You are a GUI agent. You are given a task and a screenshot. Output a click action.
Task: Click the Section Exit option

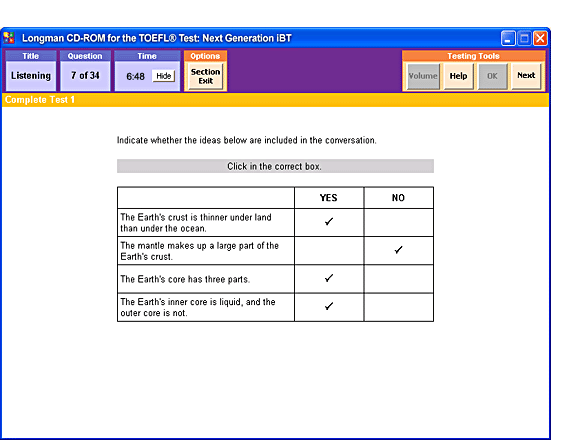tap(205, 76)
